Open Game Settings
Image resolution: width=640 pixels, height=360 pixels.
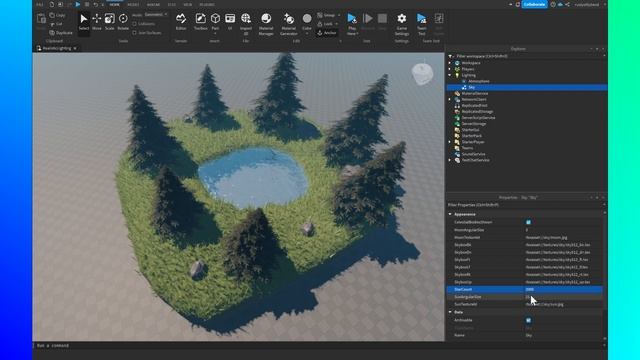click(402, 24)
